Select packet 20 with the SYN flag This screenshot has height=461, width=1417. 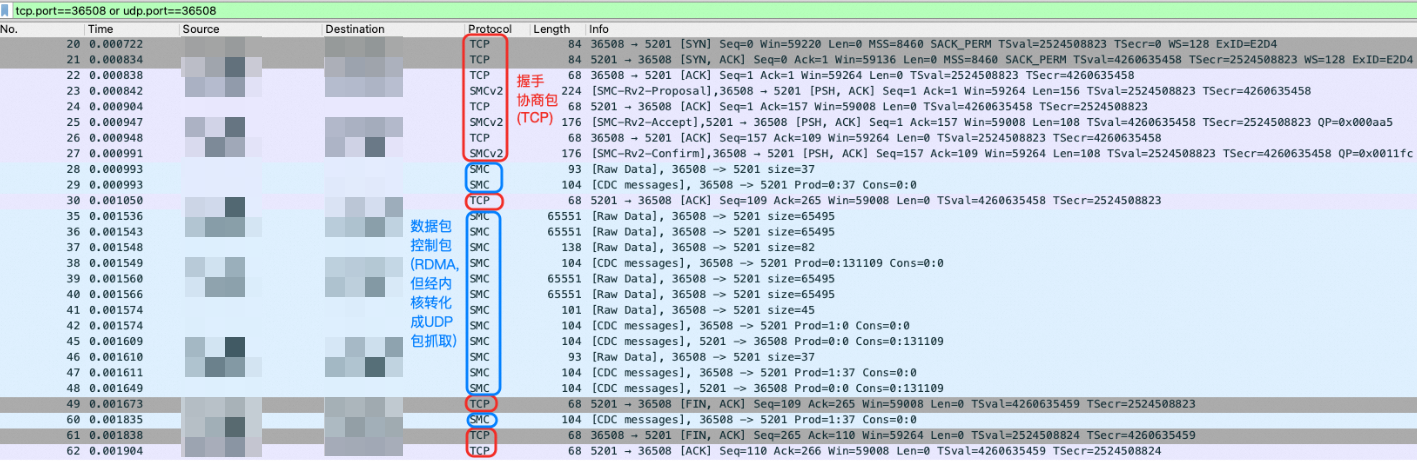point(708,44)
